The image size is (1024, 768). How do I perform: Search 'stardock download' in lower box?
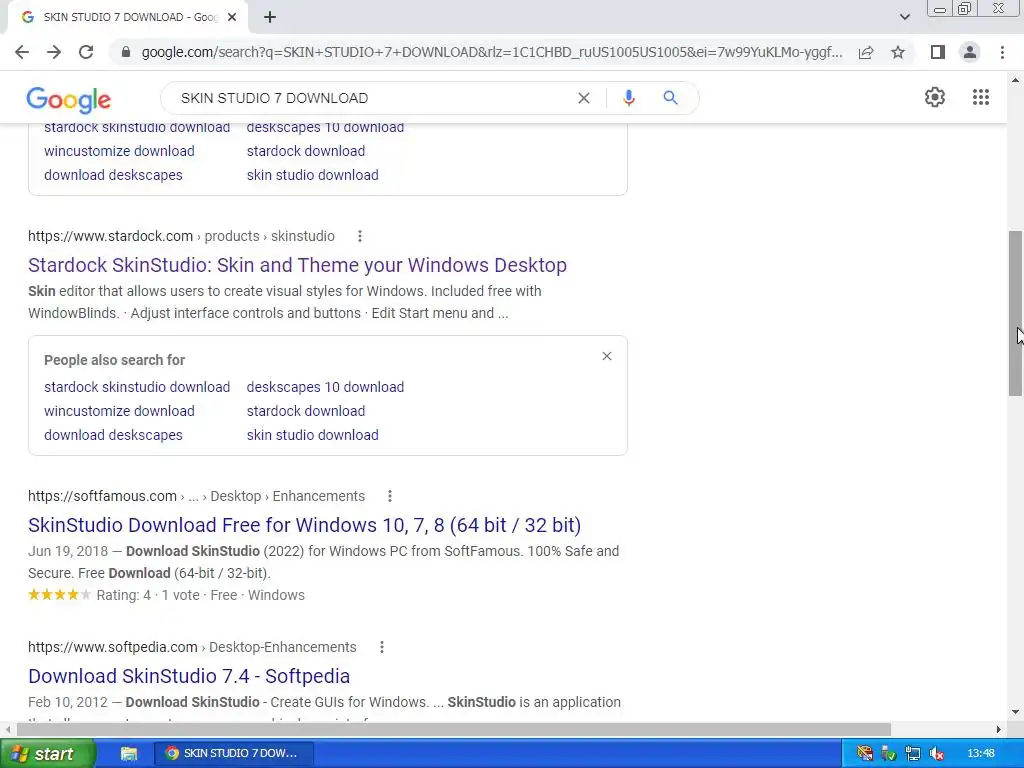click(306, 411)
